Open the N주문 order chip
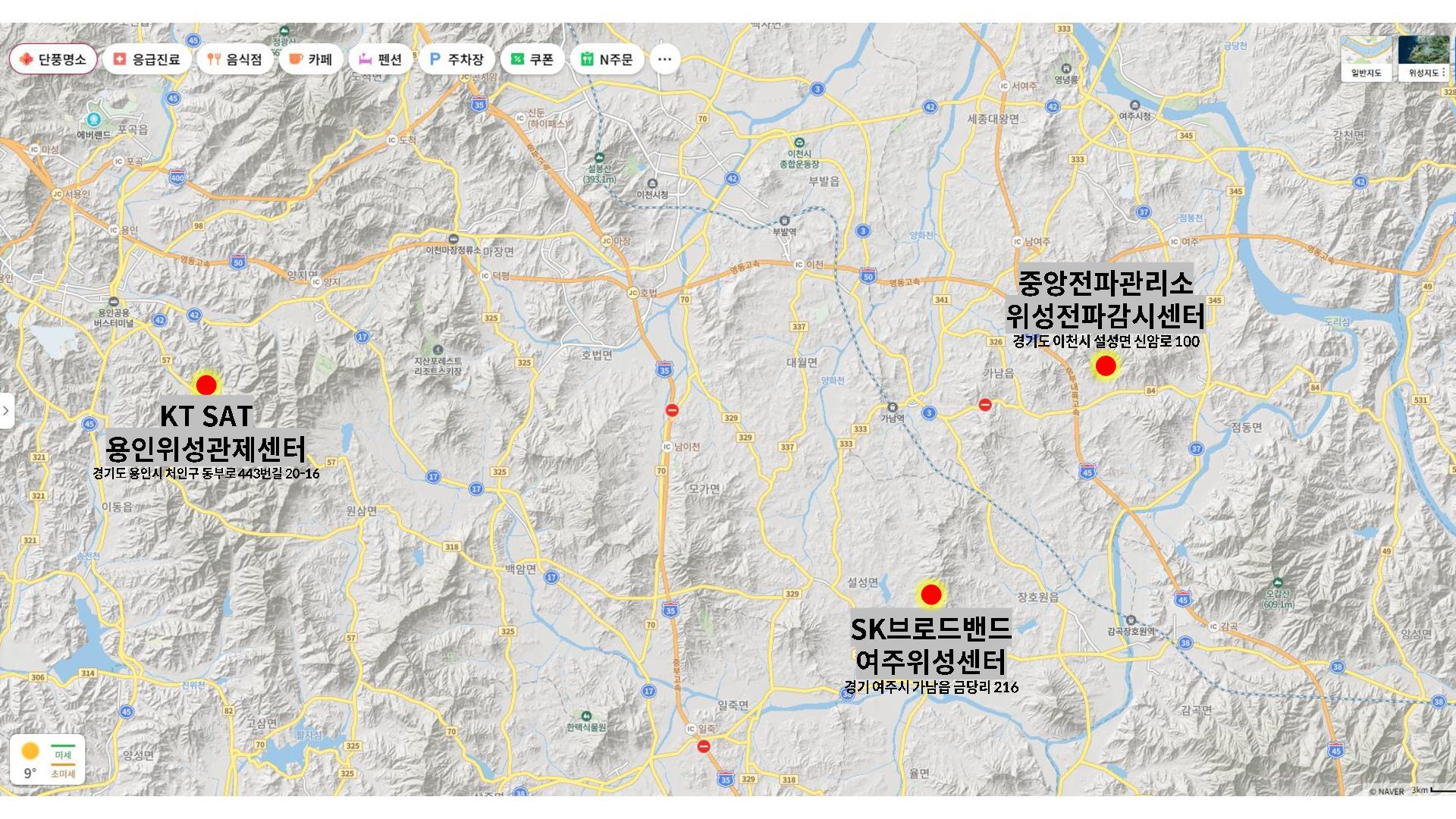 click(607, 59)
